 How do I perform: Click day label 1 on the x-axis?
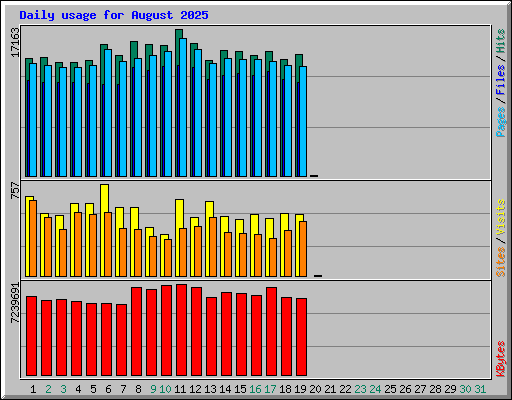[33, 389]
